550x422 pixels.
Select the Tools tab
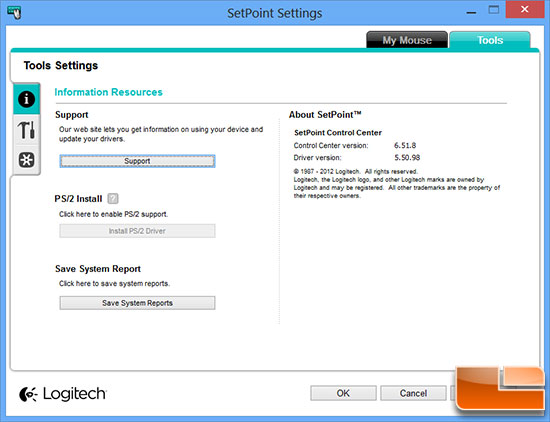[490, 40]
